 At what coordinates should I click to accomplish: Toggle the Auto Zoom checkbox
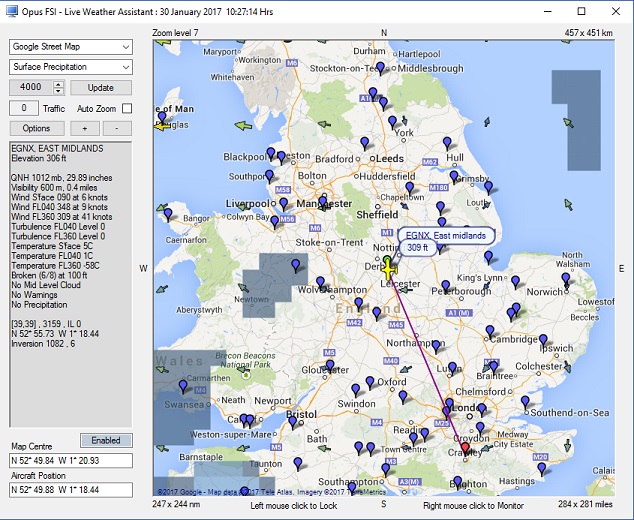tap(127, 108)
